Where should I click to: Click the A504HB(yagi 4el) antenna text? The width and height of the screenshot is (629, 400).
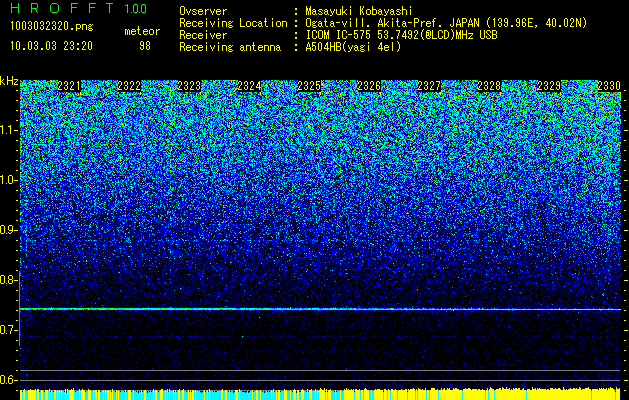(353, 47)
